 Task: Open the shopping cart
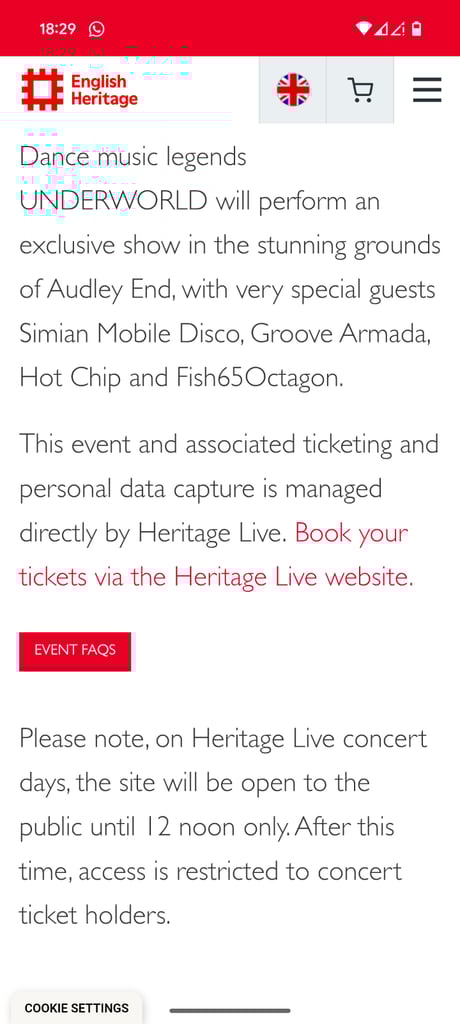click(360, 90)
